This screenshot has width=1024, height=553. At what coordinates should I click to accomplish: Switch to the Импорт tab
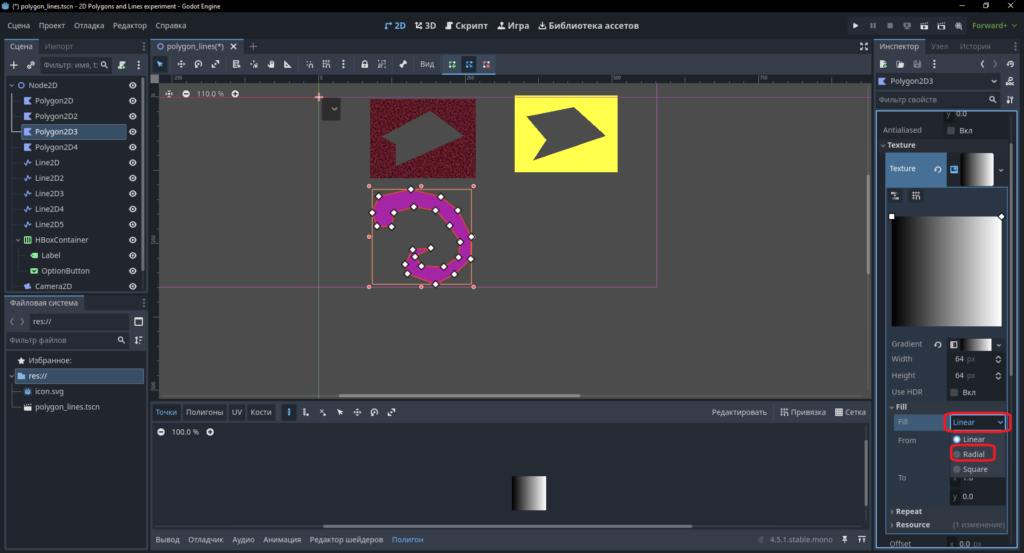(59, 46)
